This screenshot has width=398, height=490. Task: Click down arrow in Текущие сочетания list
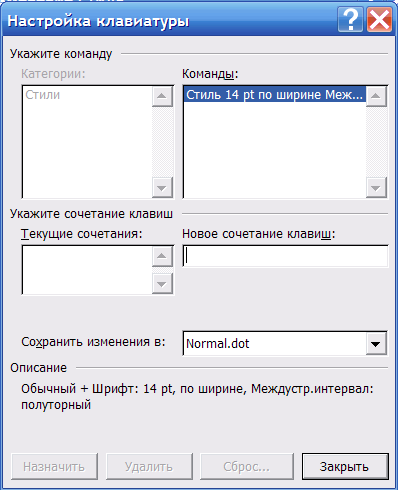pyautogui.click(x=162, y=284)
